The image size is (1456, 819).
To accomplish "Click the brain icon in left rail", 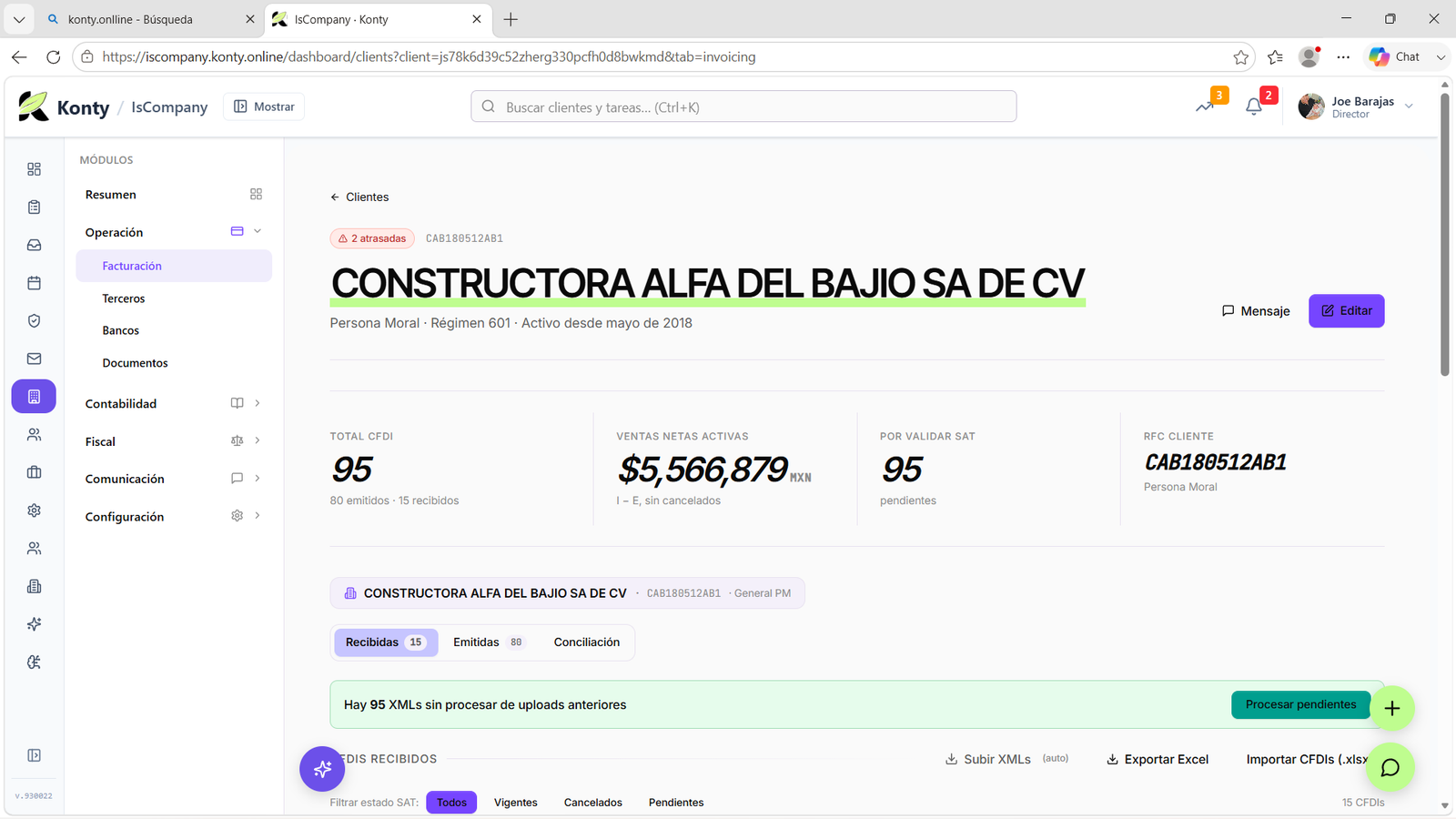I will click(x=34, y=662).
